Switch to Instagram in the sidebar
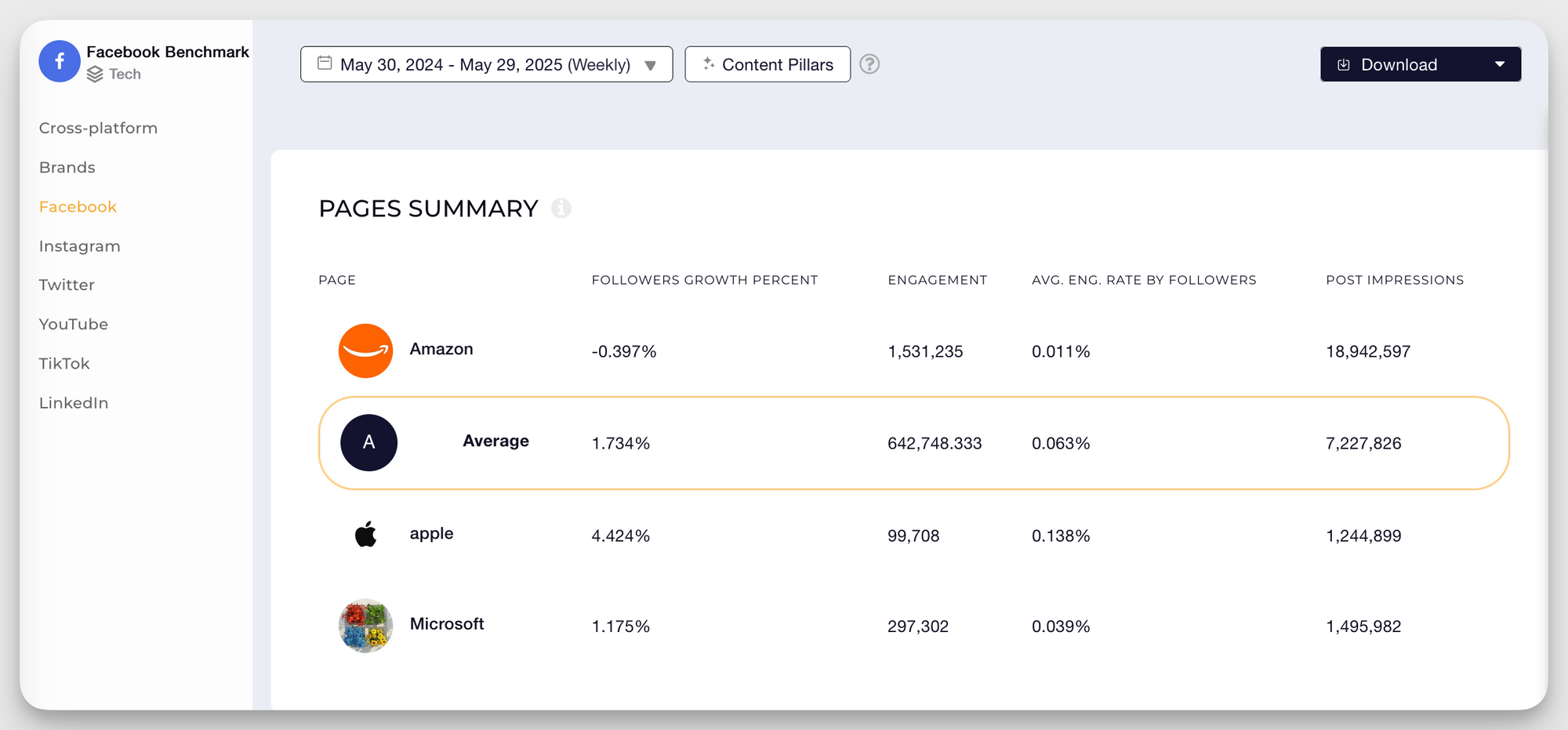This screenshot has width=1568, height=730. pyautogui.click(x=80, y=246)
